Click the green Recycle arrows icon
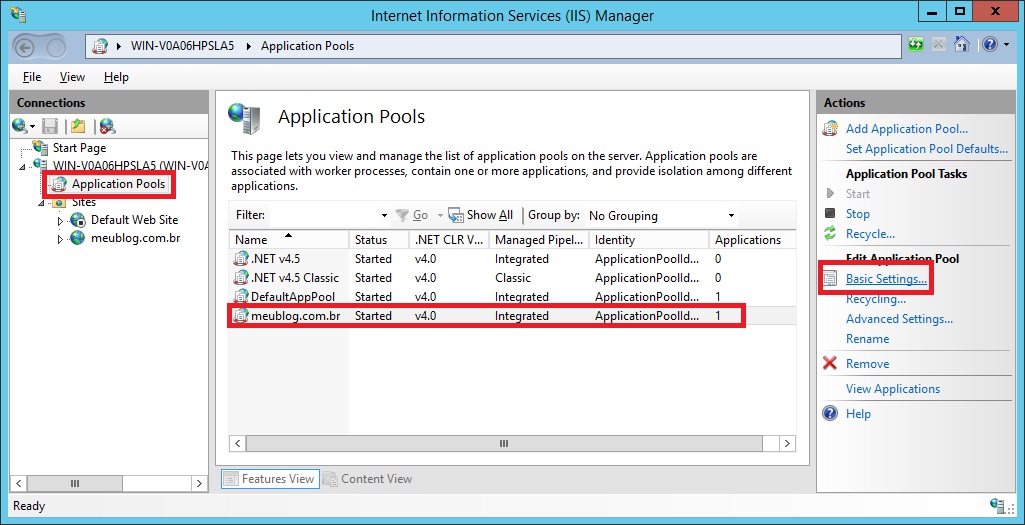 coord(830,233)
